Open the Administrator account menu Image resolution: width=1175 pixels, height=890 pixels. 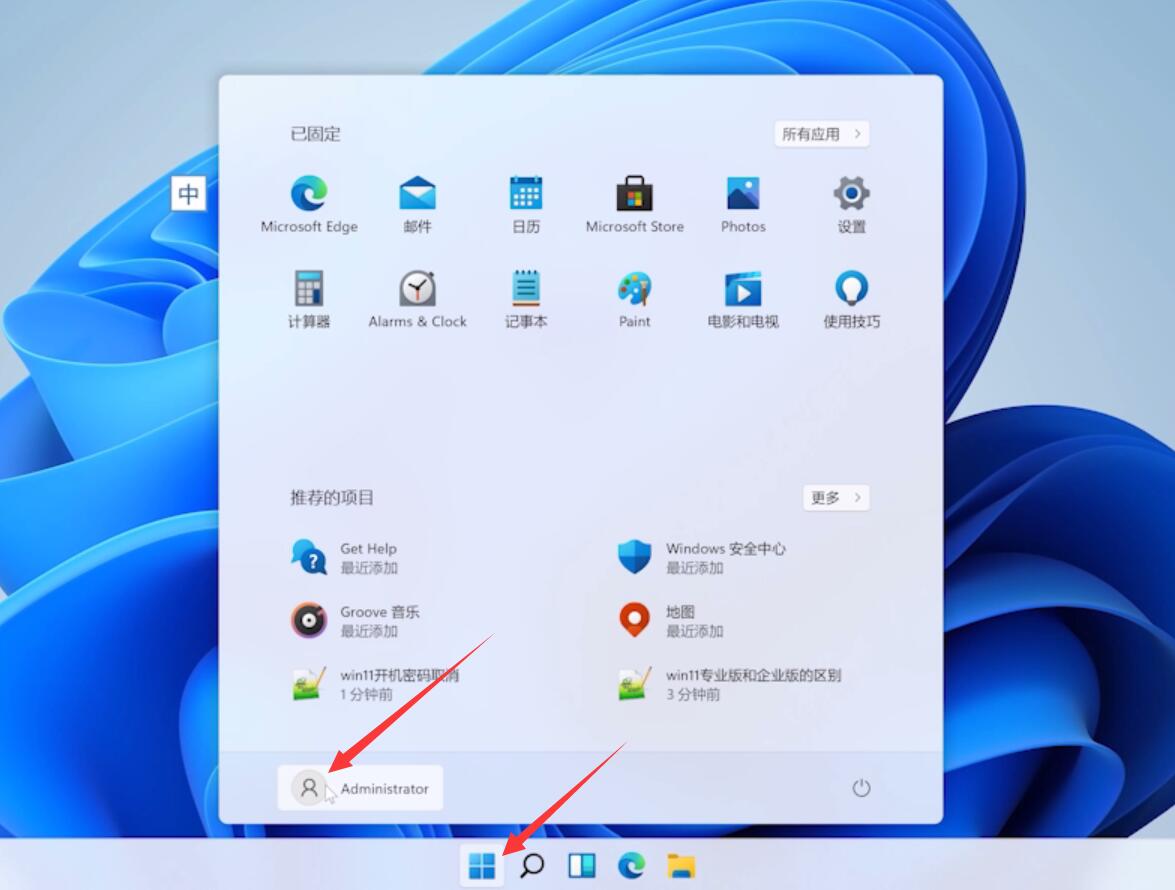(x=360, y=788)
